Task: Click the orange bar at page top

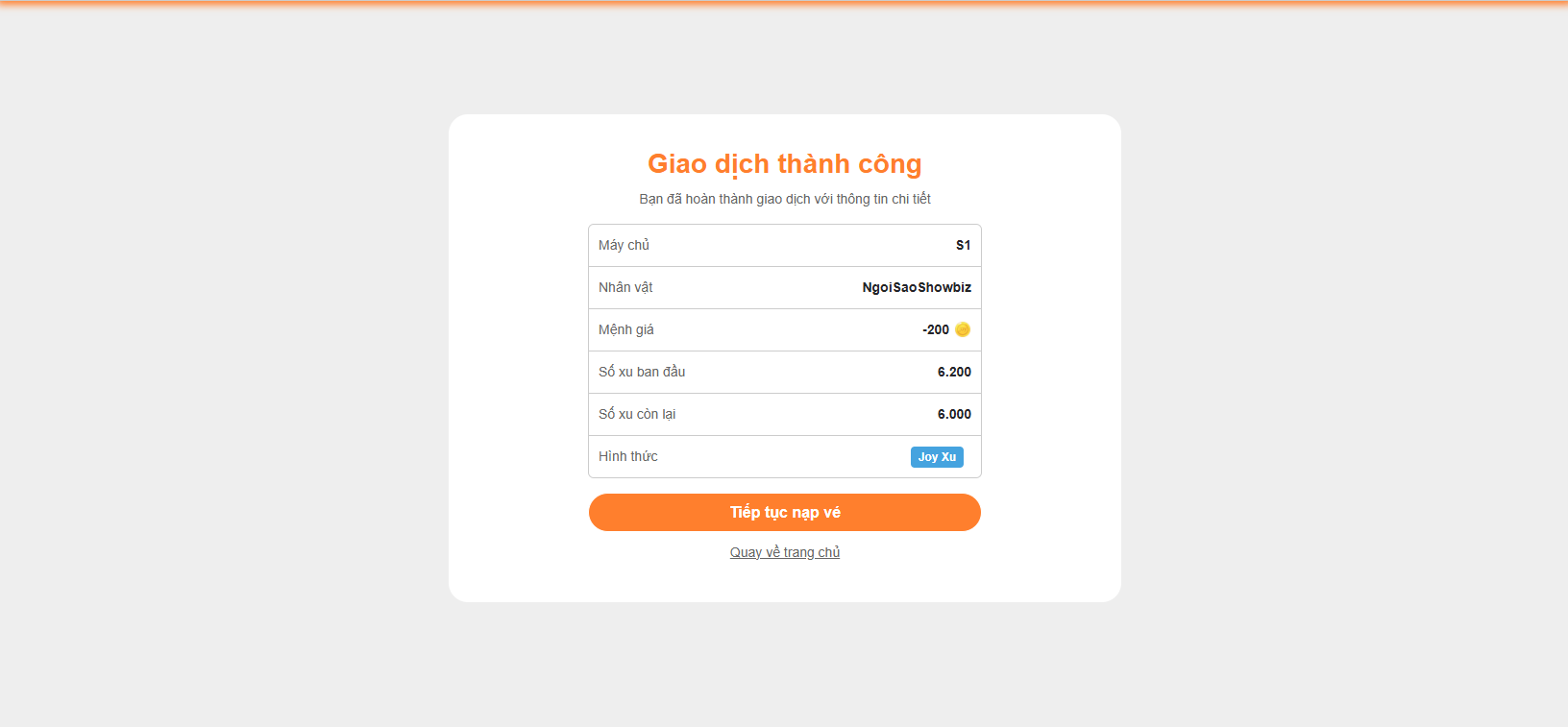Action: 784,3
